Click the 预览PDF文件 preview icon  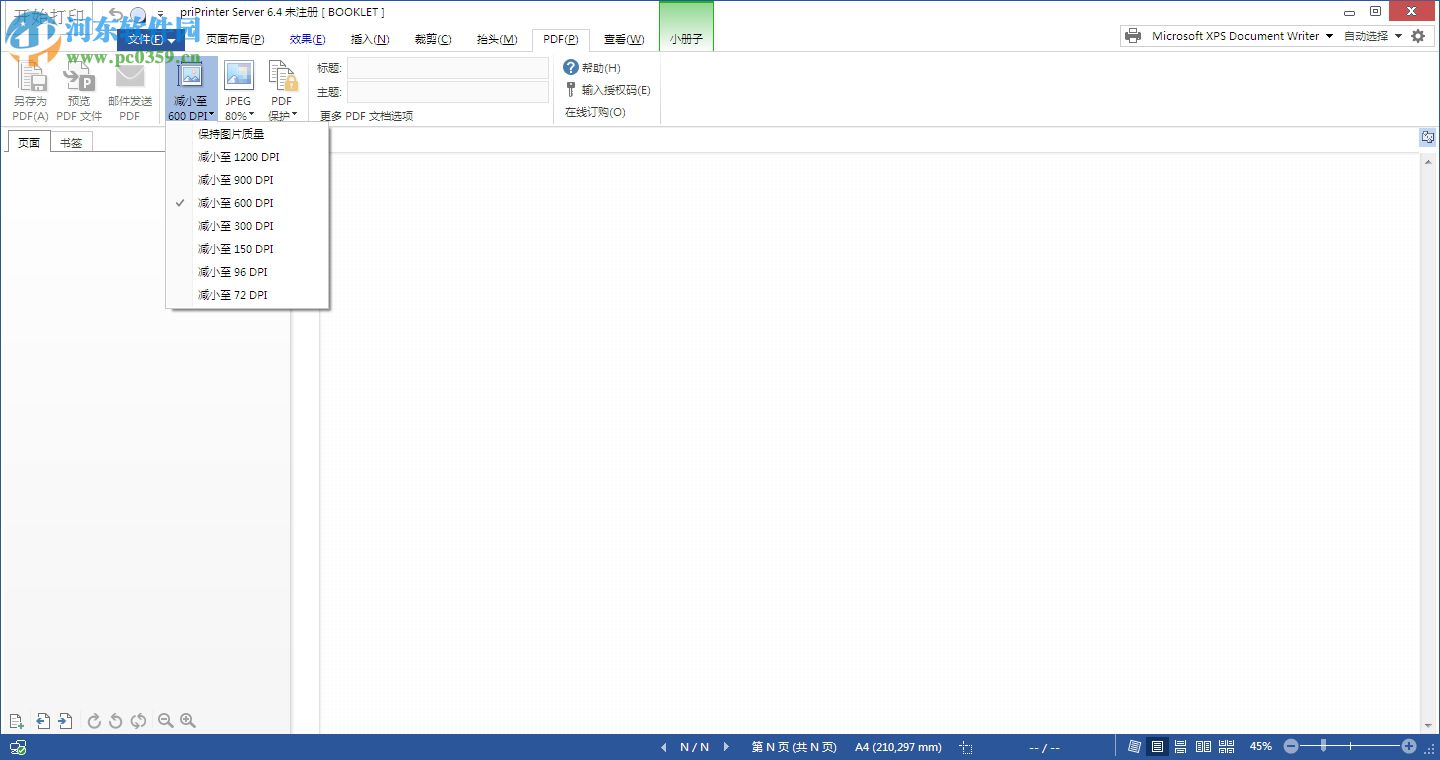(x=78, y=88)
